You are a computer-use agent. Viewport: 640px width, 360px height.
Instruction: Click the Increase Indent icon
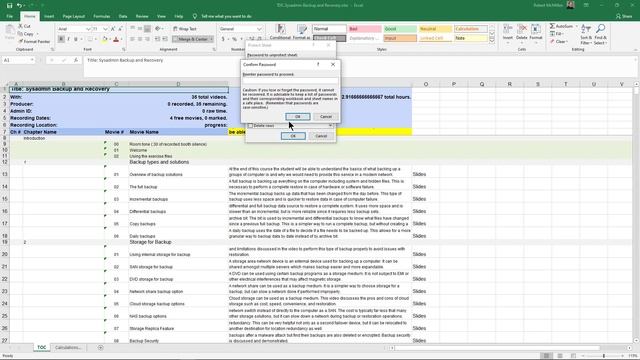click(165, 39)
